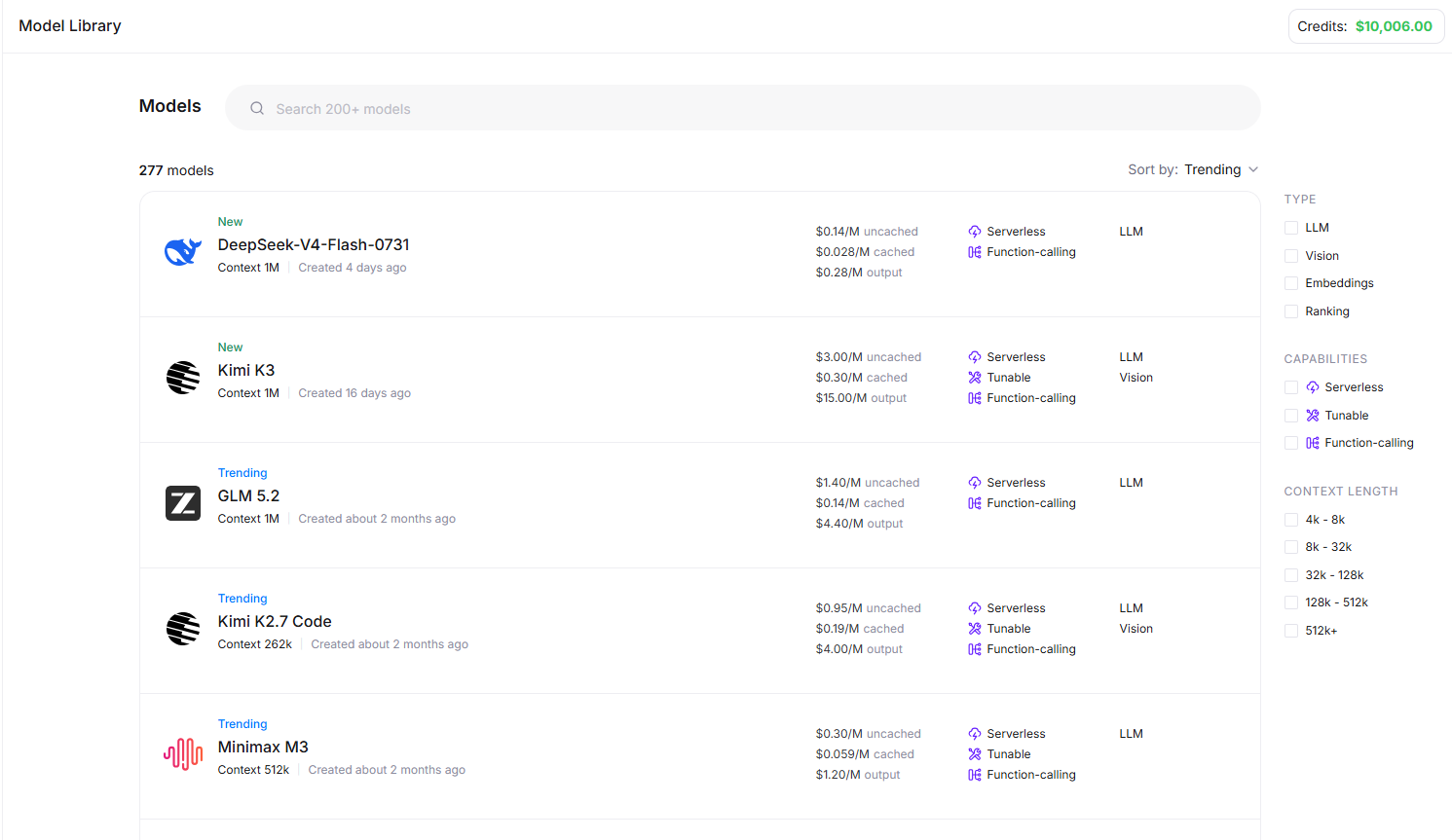Click the Context 262k label

coord(255,644)
